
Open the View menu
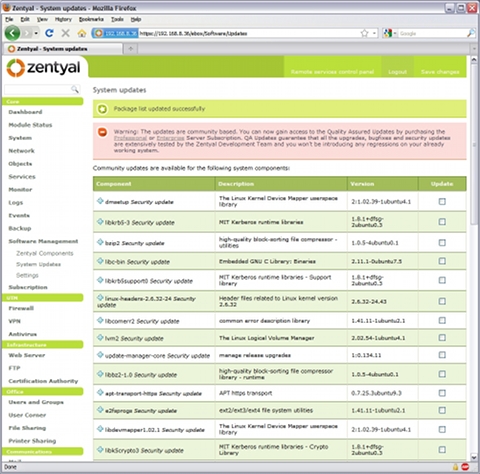(x=42, y=19)
